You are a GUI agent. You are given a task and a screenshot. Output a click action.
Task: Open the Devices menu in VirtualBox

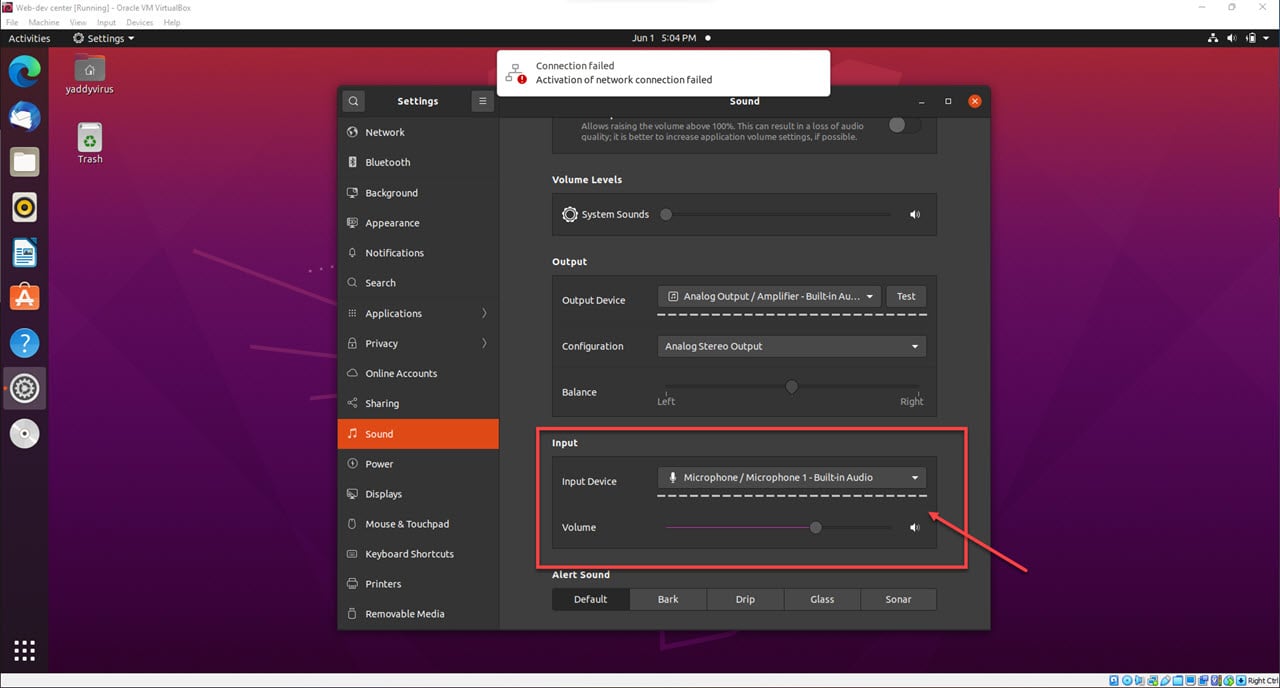click(140, 22)
